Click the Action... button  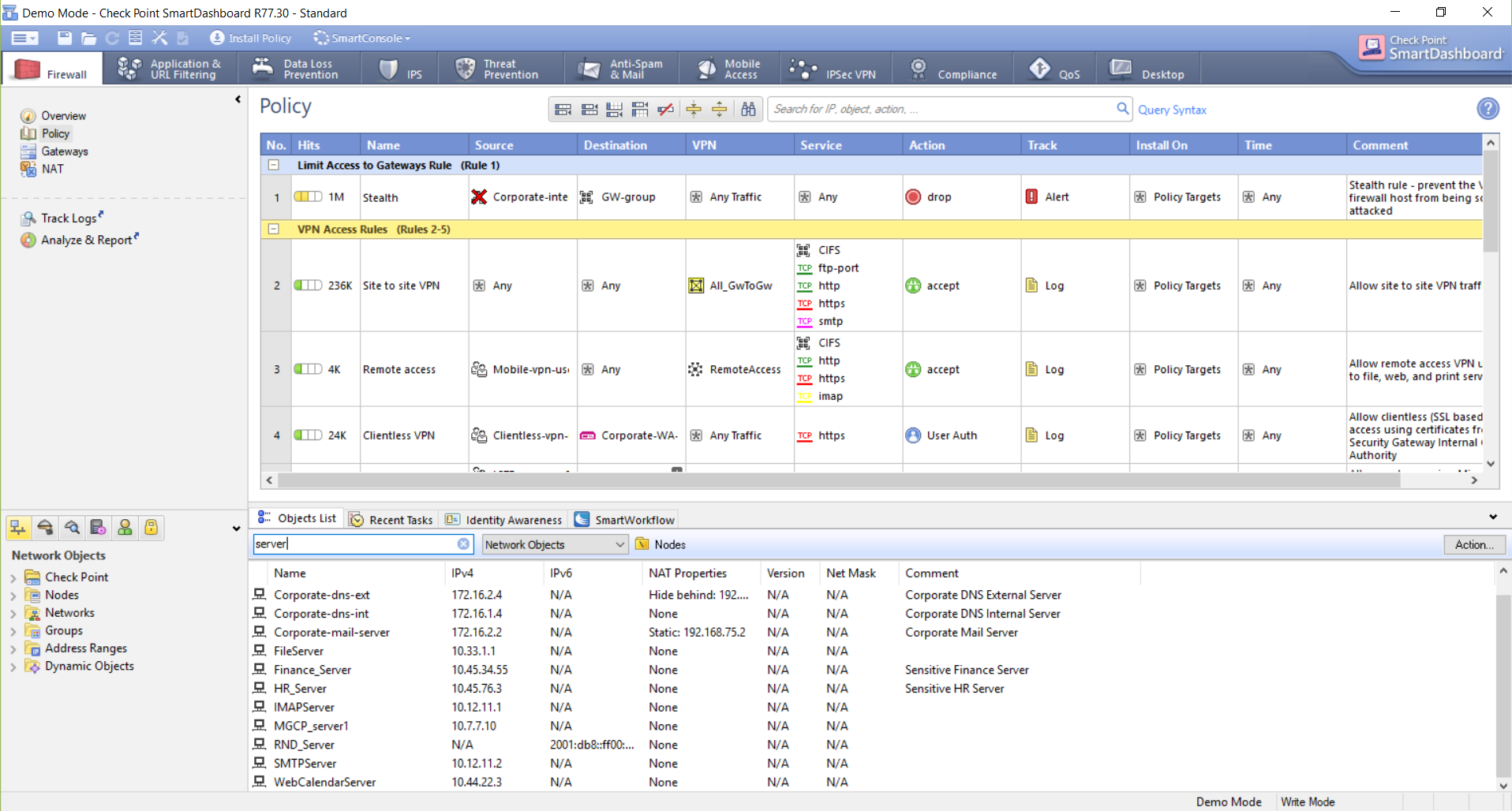click(x=1473, y=544)
